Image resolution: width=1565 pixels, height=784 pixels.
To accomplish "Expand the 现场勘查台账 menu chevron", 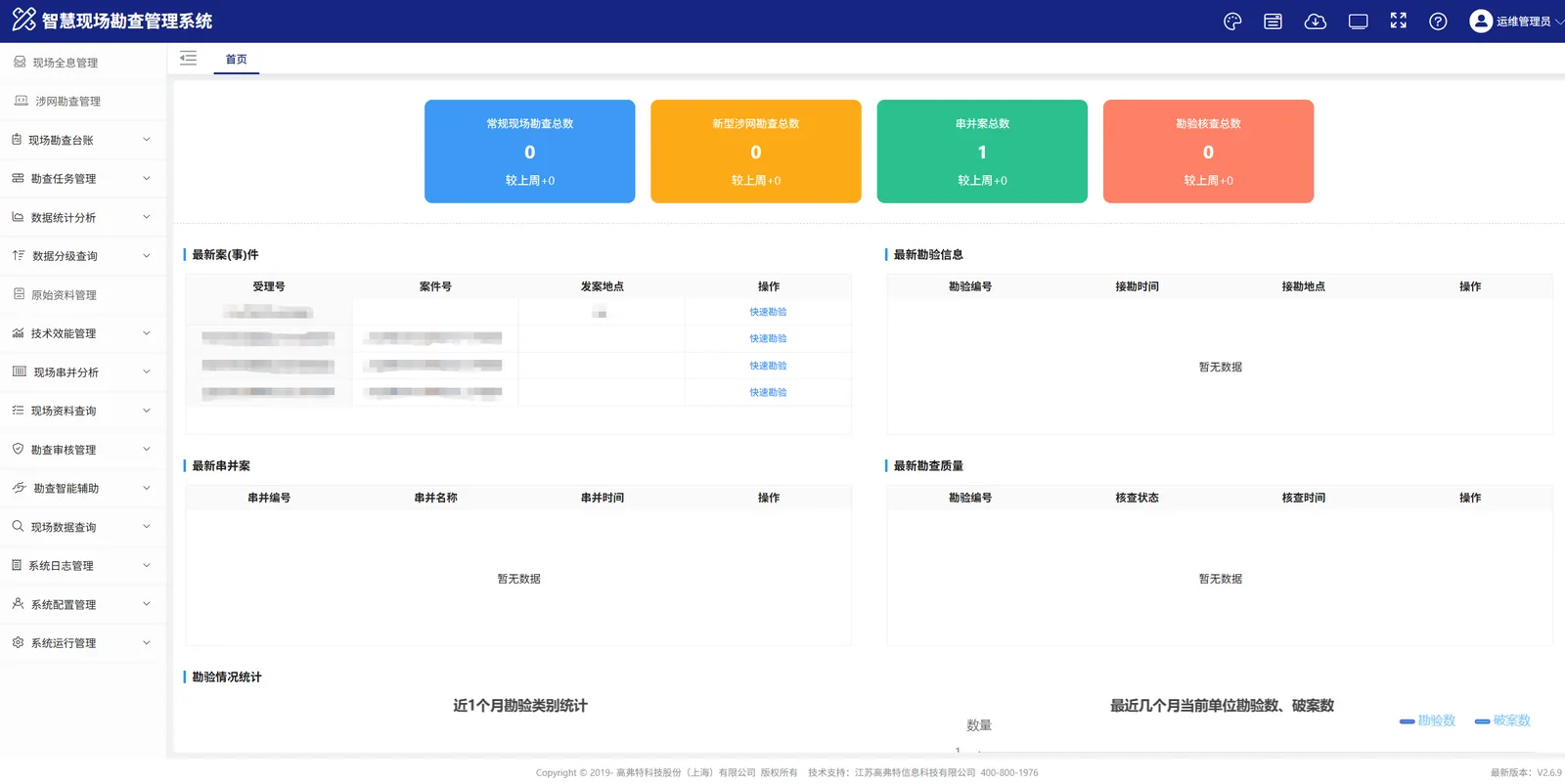I will pos(147,140).
